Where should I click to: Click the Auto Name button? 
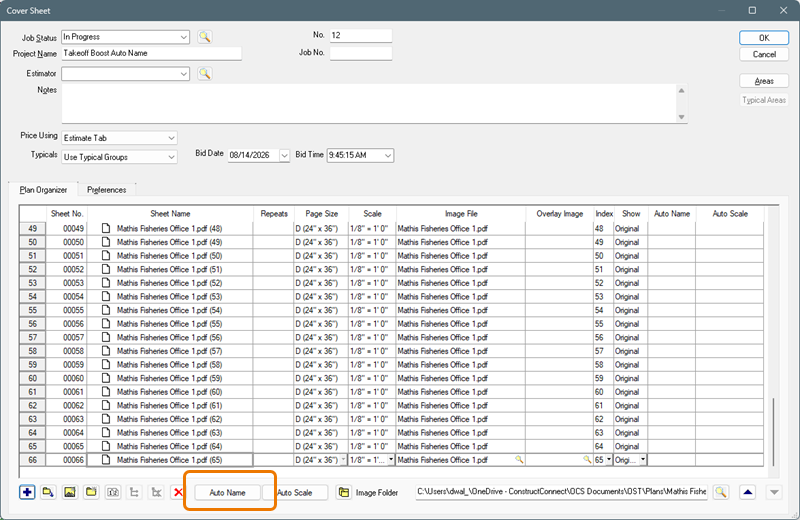(x=228, y=492)
